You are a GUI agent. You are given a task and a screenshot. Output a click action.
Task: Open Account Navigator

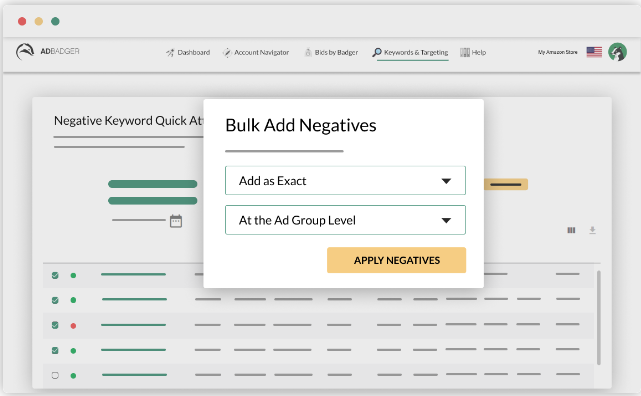pyautogui.click(x=256, y=52)
